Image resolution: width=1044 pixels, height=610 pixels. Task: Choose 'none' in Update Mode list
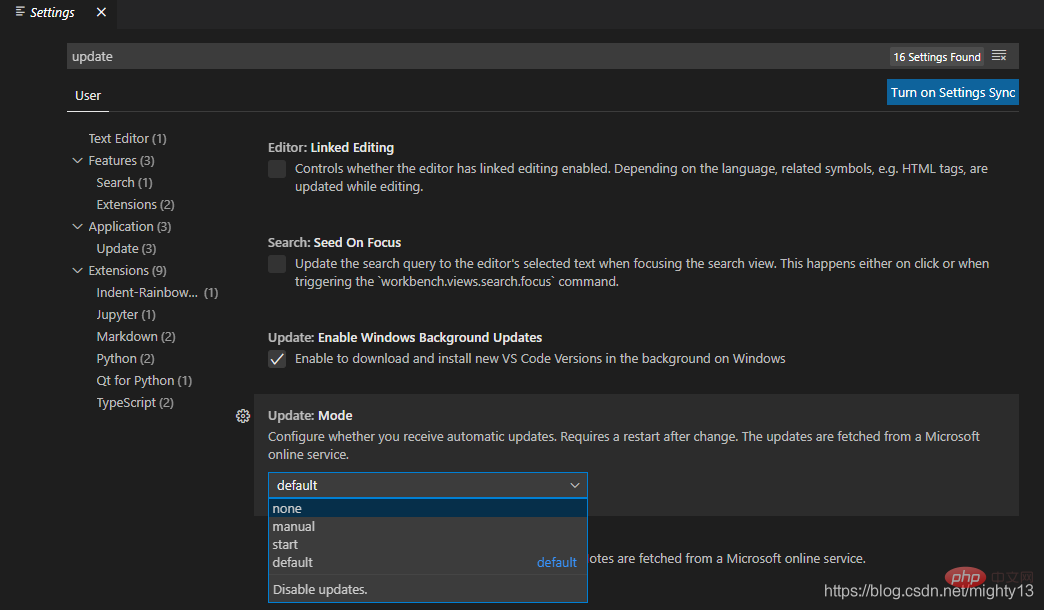coord(427,509)
